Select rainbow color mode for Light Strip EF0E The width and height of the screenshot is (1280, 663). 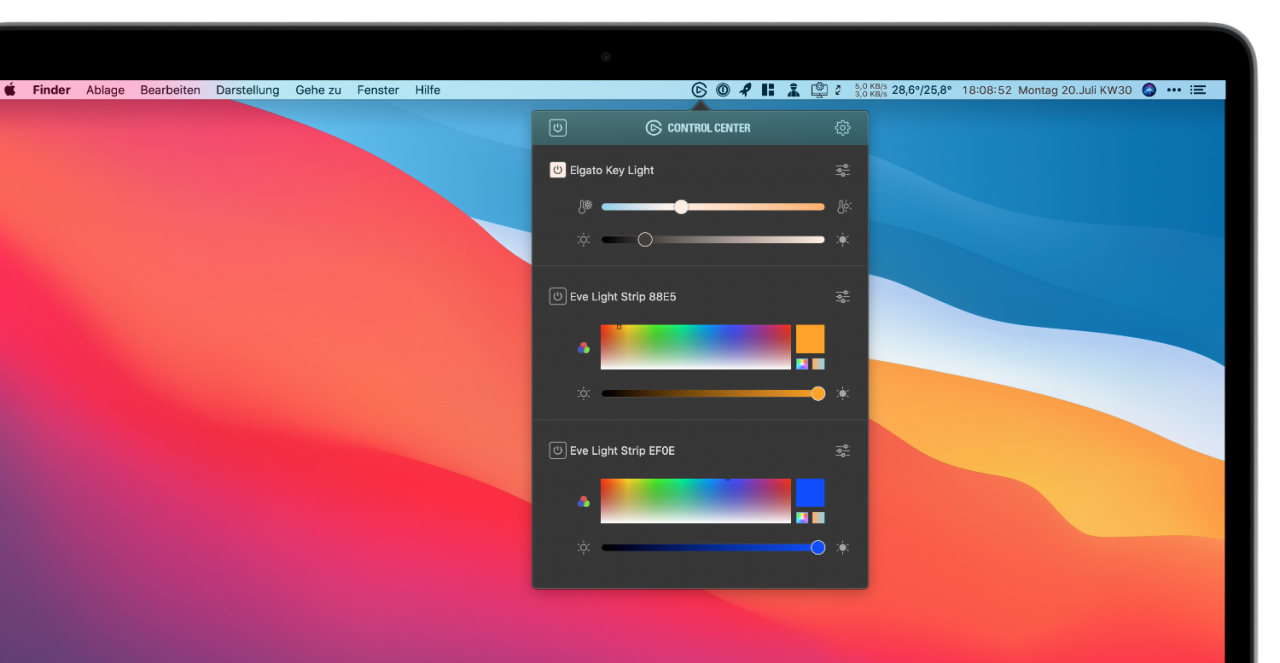802,518
